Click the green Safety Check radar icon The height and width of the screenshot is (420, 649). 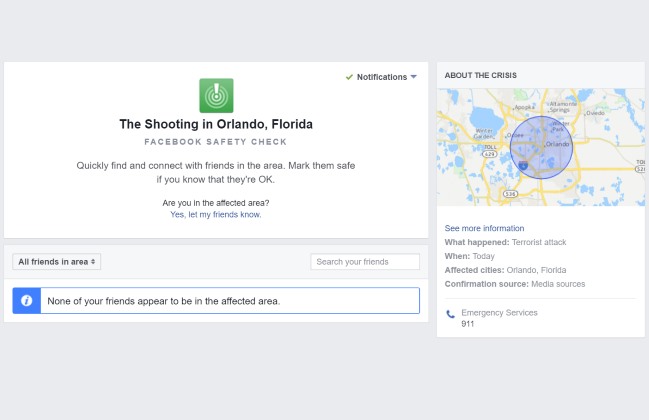(216, 95)
